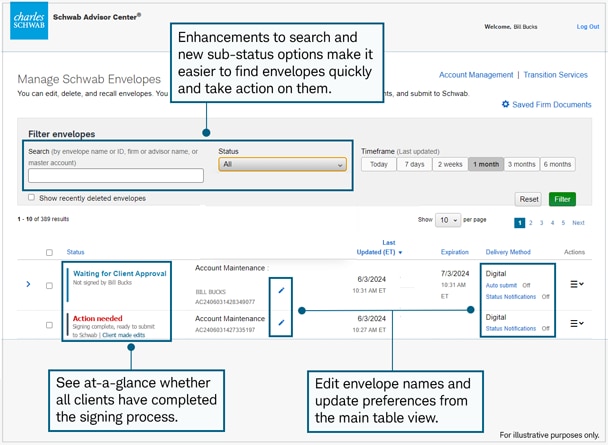
Task: Choose the Today timeframe
Action: (x=379, y=164)
